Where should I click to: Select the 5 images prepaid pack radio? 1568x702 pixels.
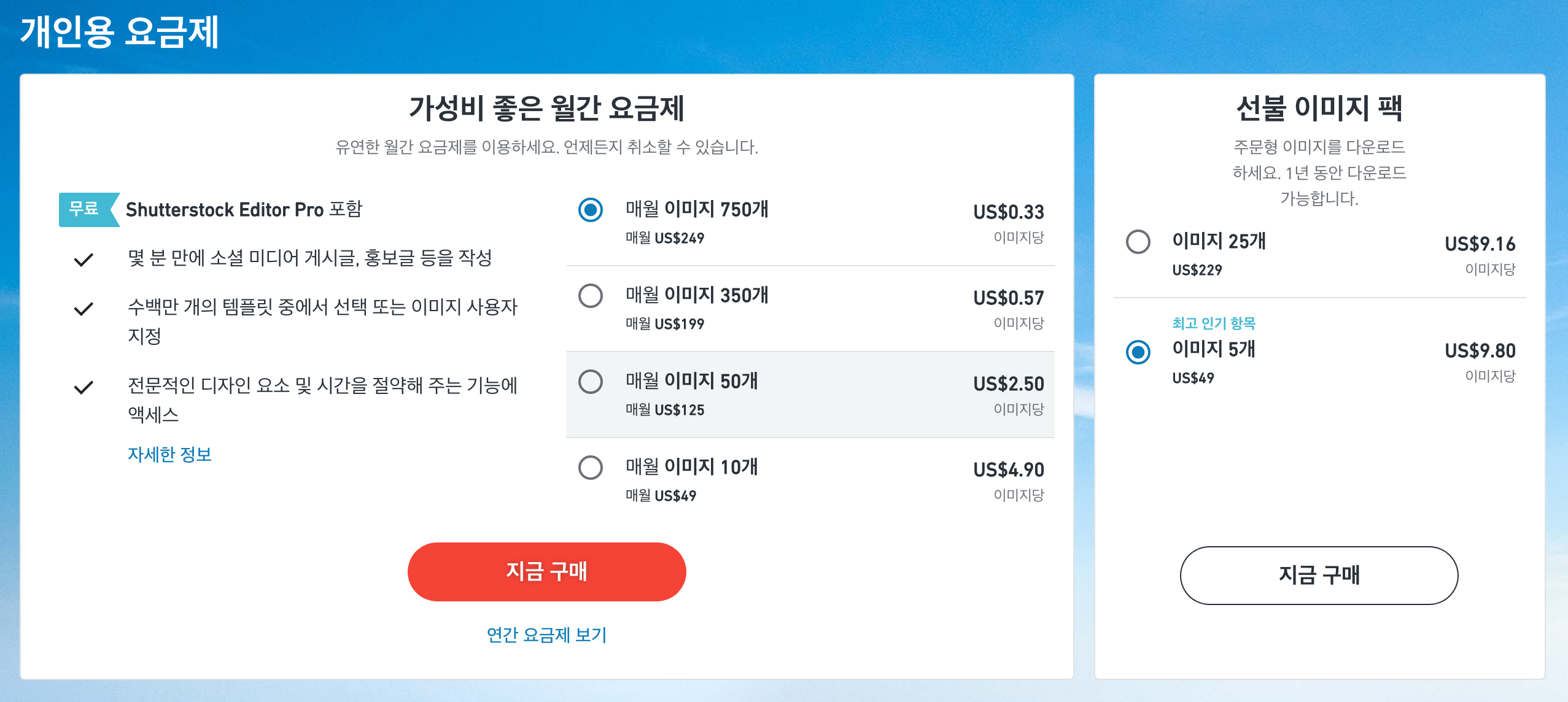[1138, 352]
